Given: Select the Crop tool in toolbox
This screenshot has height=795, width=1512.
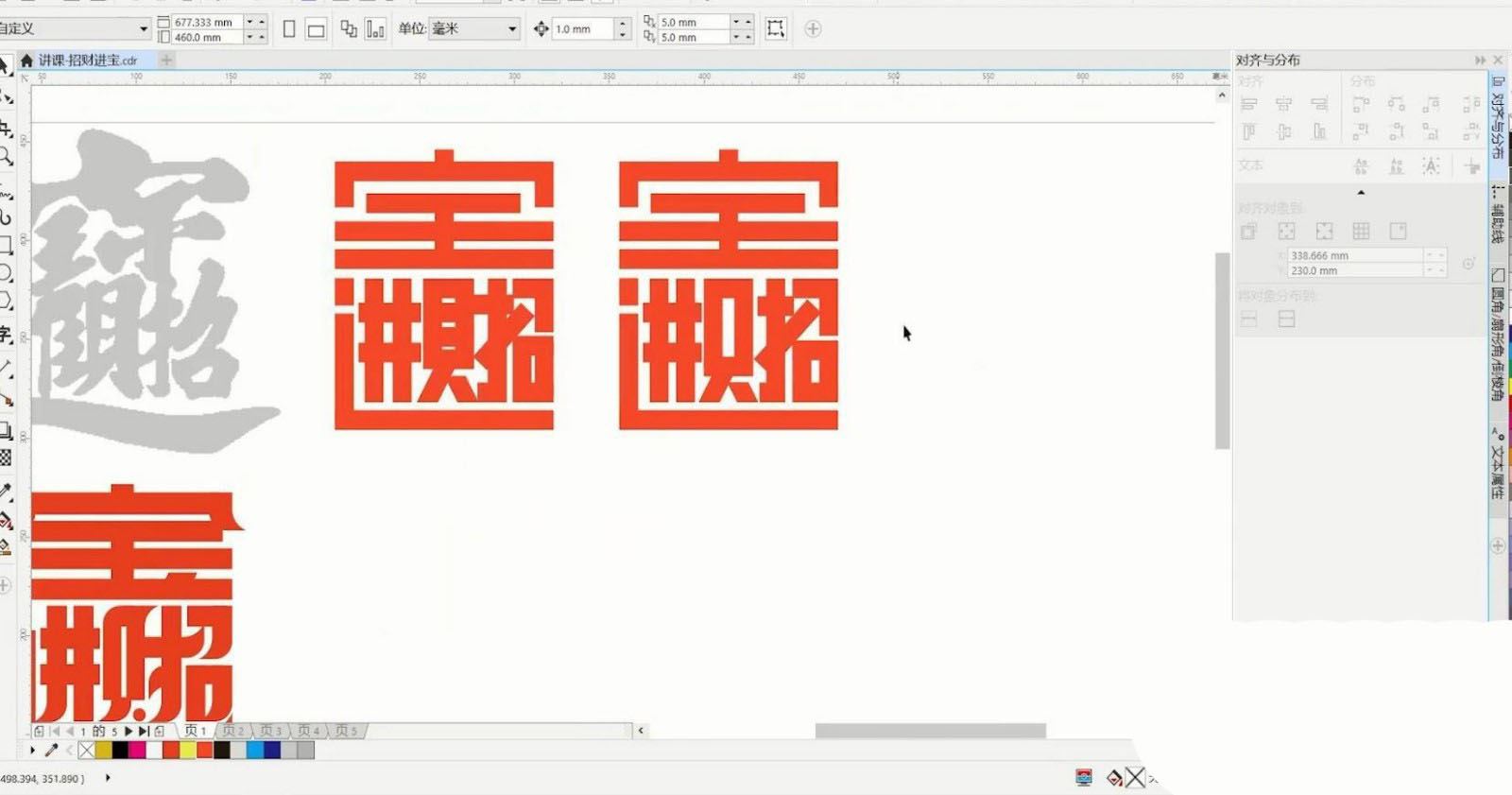Looking at the screenshot, I should click(x=6, y=128).
